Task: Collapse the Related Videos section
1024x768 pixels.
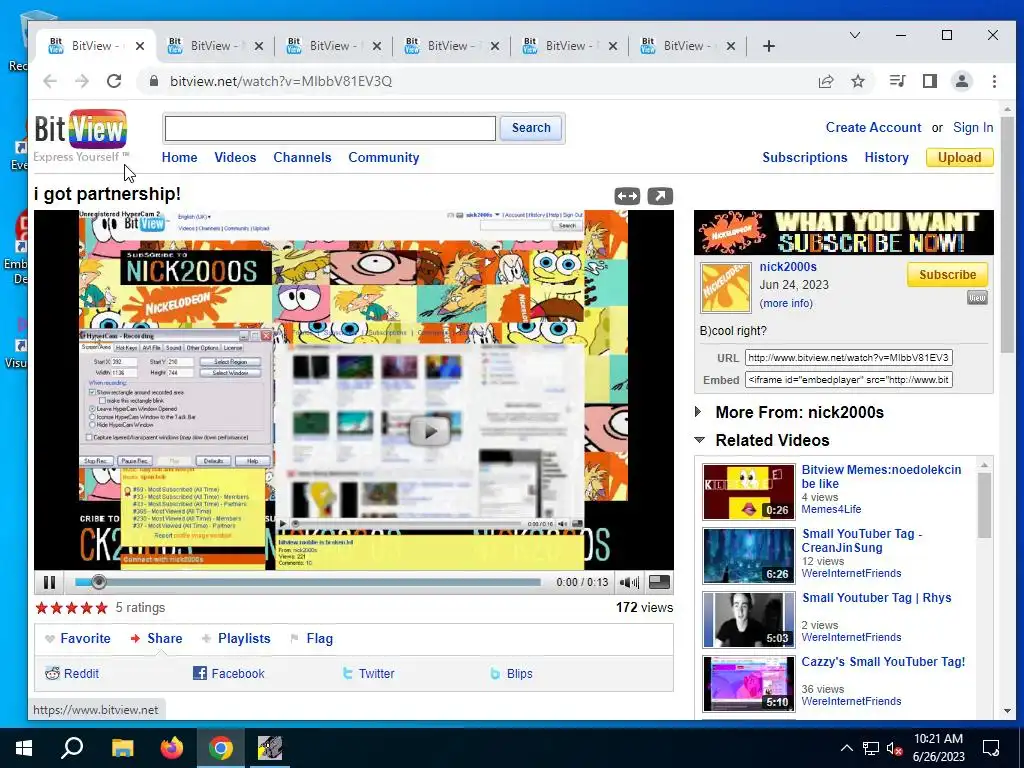Action: pos(699,440)
